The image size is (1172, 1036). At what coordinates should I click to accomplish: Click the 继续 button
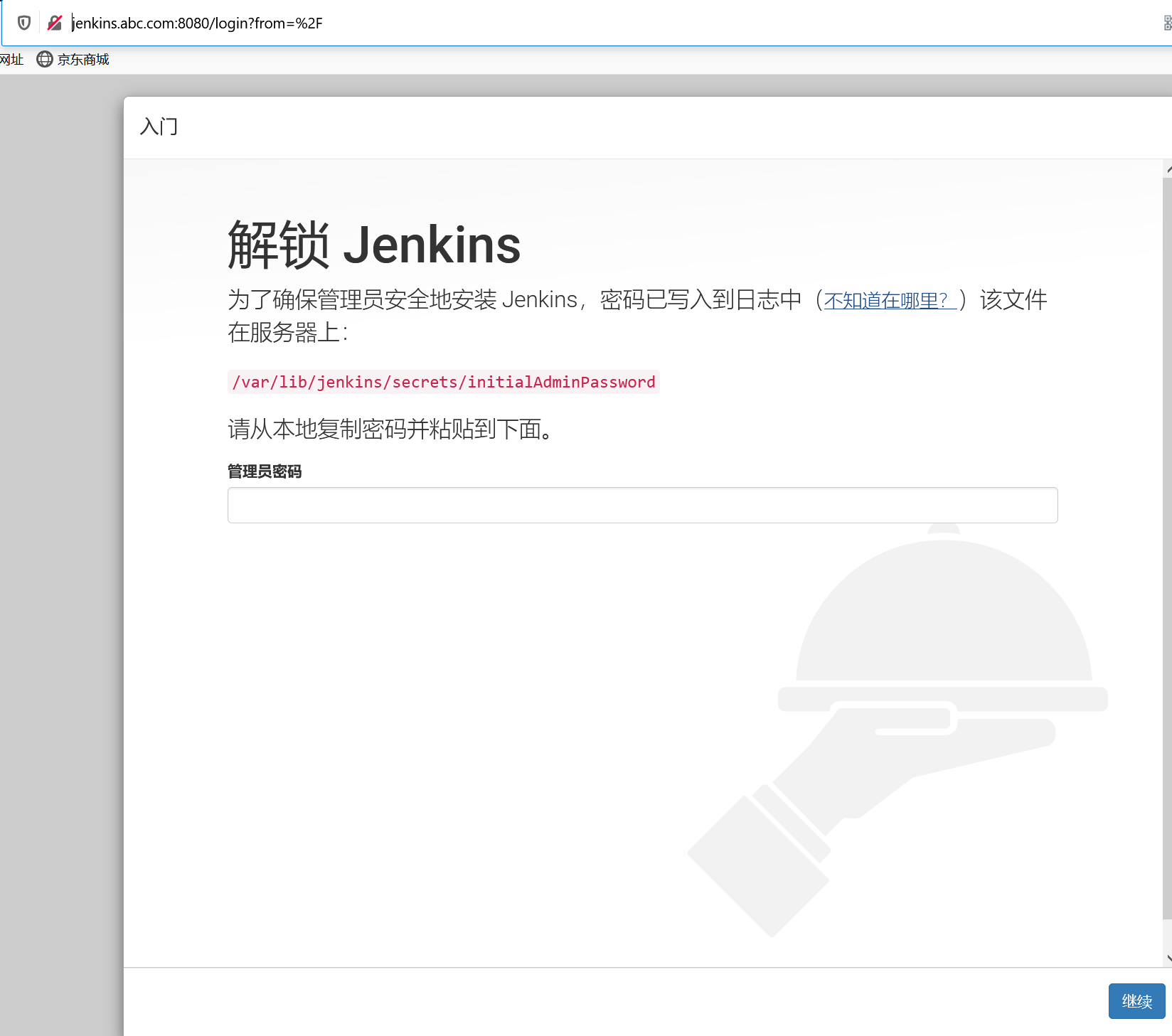click(1136, 1001)
